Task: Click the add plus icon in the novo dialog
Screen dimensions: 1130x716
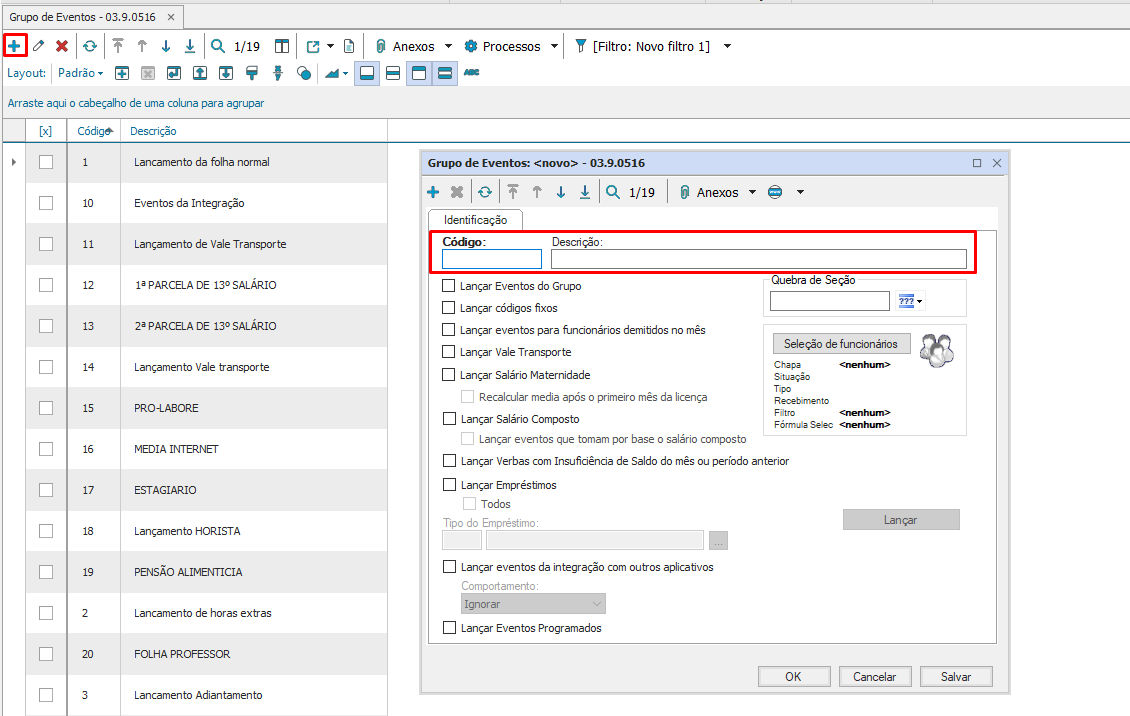Action: (433, 192)
